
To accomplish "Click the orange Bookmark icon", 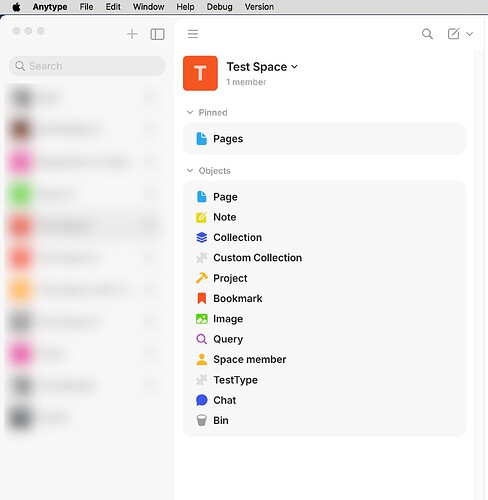I will pos(201,298).
